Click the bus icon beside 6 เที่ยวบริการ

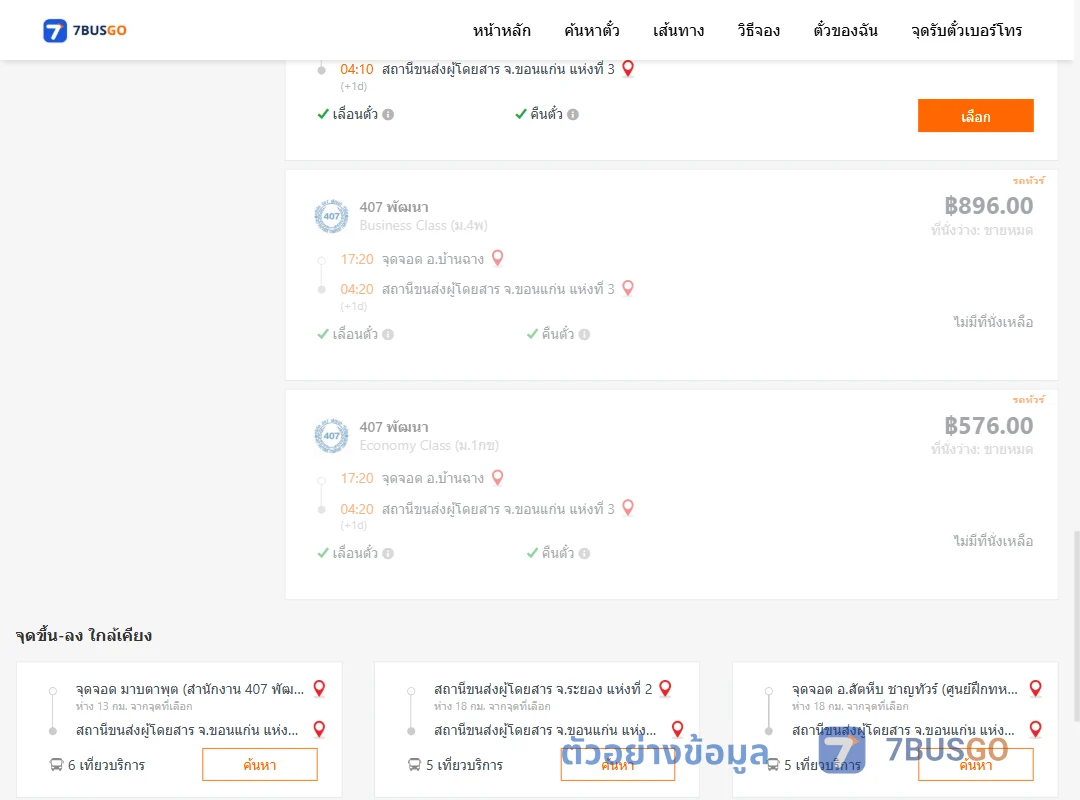[x=56, y=765]
